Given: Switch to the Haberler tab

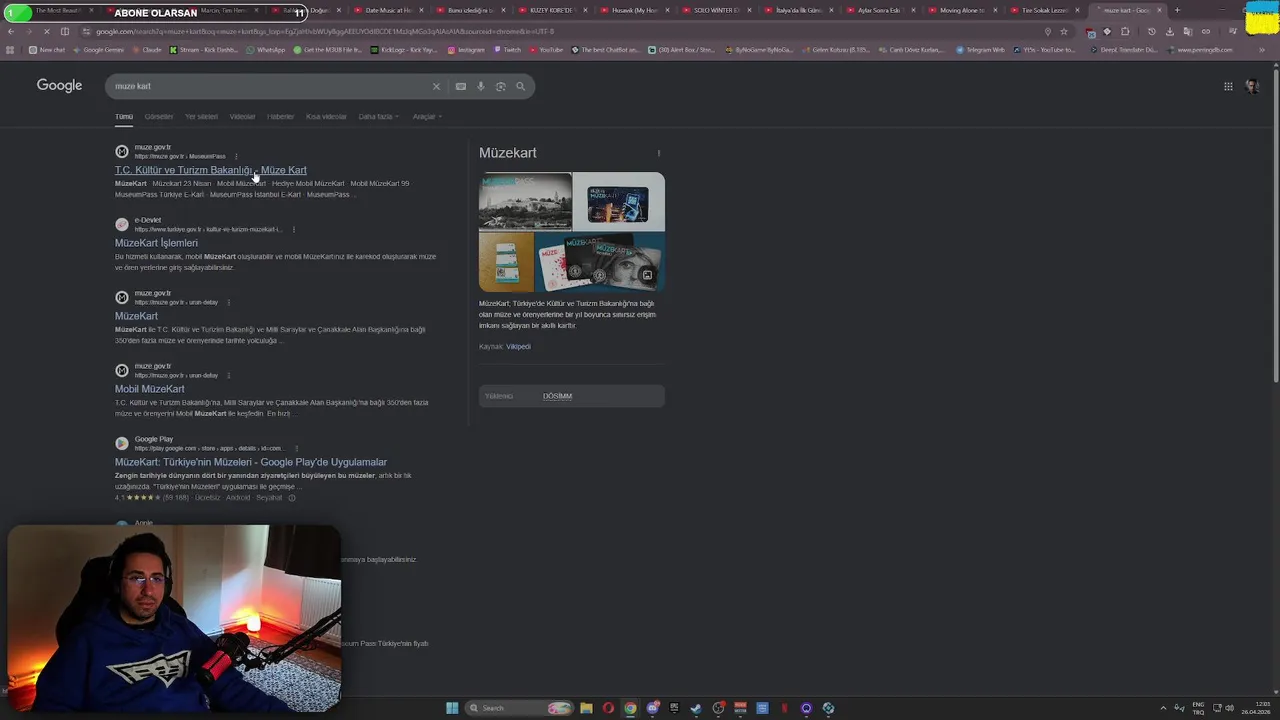Looking at the screenshot, I should pos(281,117).
